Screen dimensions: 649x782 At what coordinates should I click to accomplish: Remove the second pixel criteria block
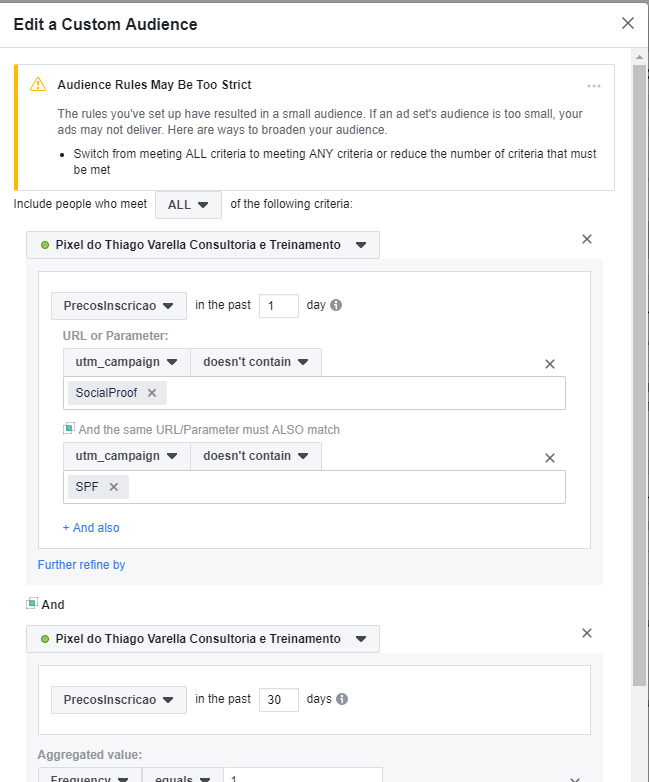587,633
